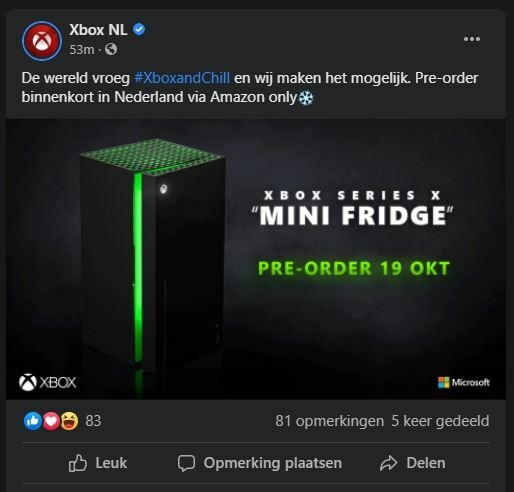Click the blue verified badge icon

click(x=139, y=30)
